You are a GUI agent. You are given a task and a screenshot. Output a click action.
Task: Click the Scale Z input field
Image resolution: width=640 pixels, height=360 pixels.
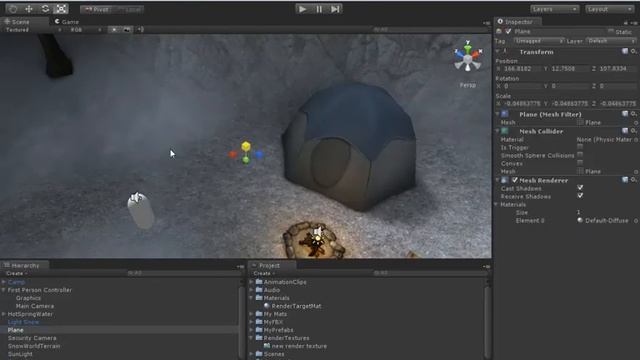click(618, 104)
